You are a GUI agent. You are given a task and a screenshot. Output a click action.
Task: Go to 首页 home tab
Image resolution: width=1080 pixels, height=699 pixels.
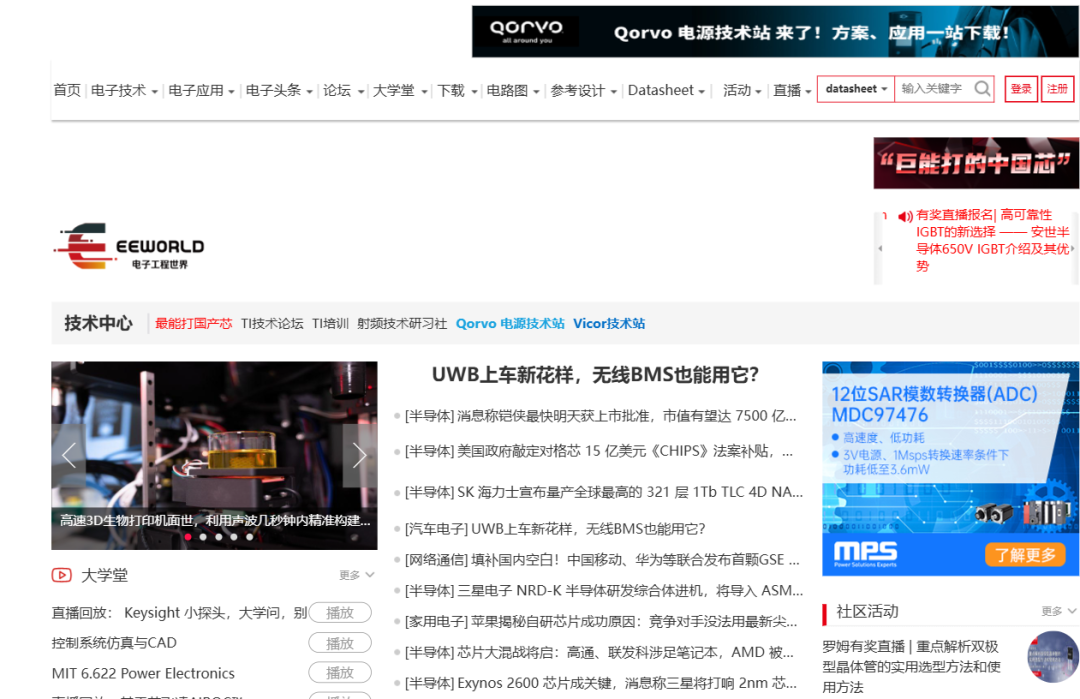pos(67,90)
